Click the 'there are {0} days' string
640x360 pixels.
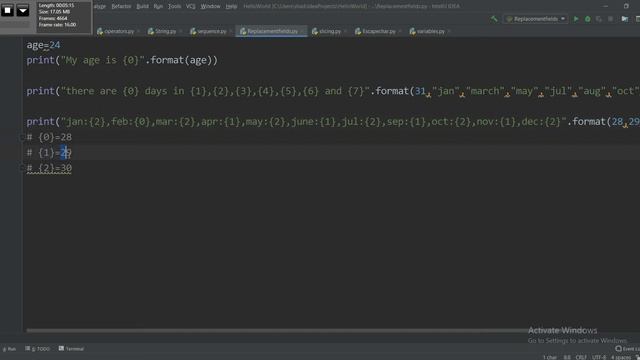tap(215, 91)
